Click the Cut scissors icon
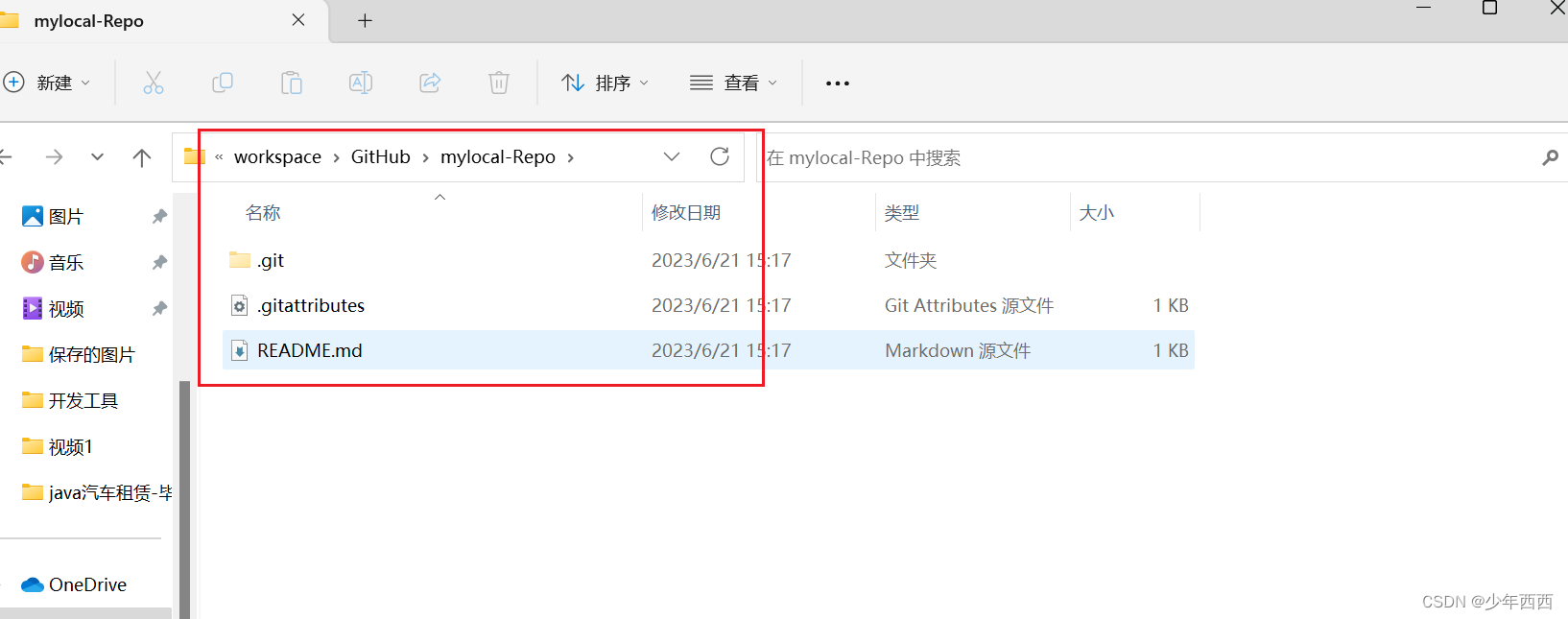 click(x=154, y=83)
